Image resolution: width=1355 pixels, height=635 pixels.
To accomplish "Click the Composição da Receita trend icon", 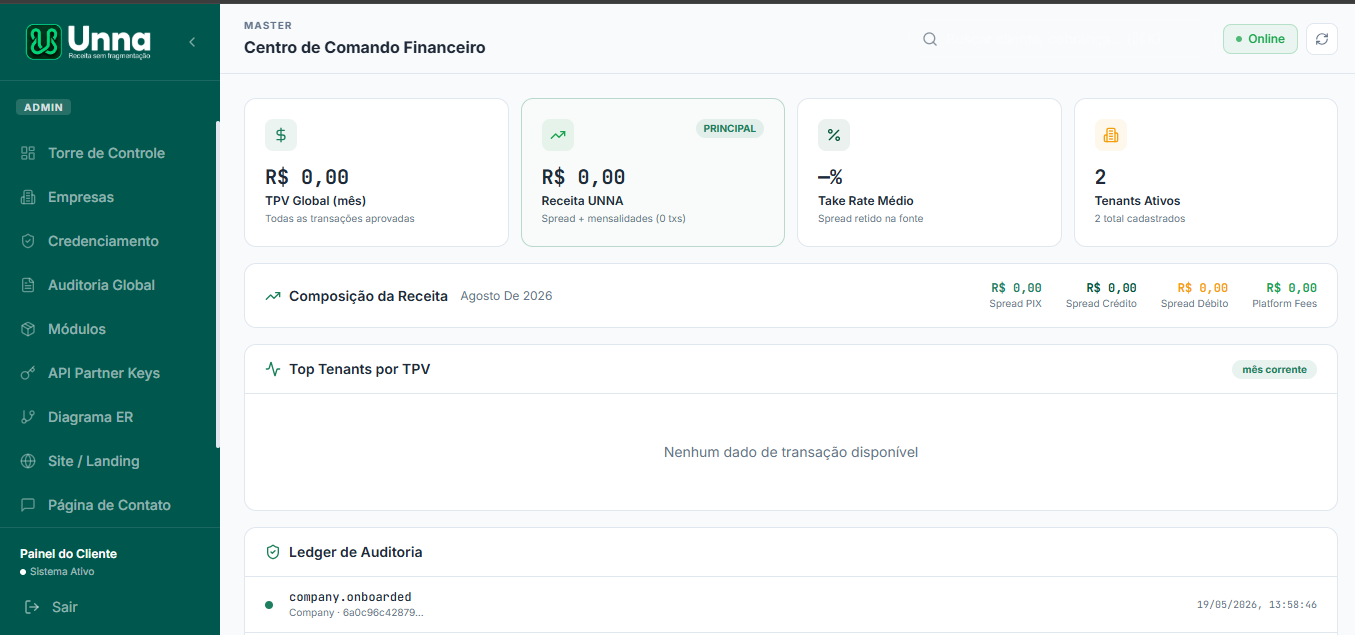I will coord(273,296).
